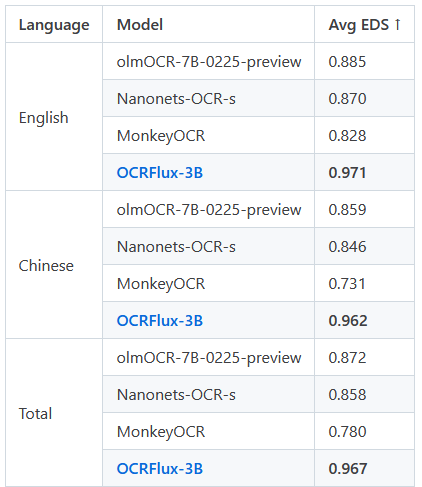Click the 0.971 score cell

pos(364,172)
